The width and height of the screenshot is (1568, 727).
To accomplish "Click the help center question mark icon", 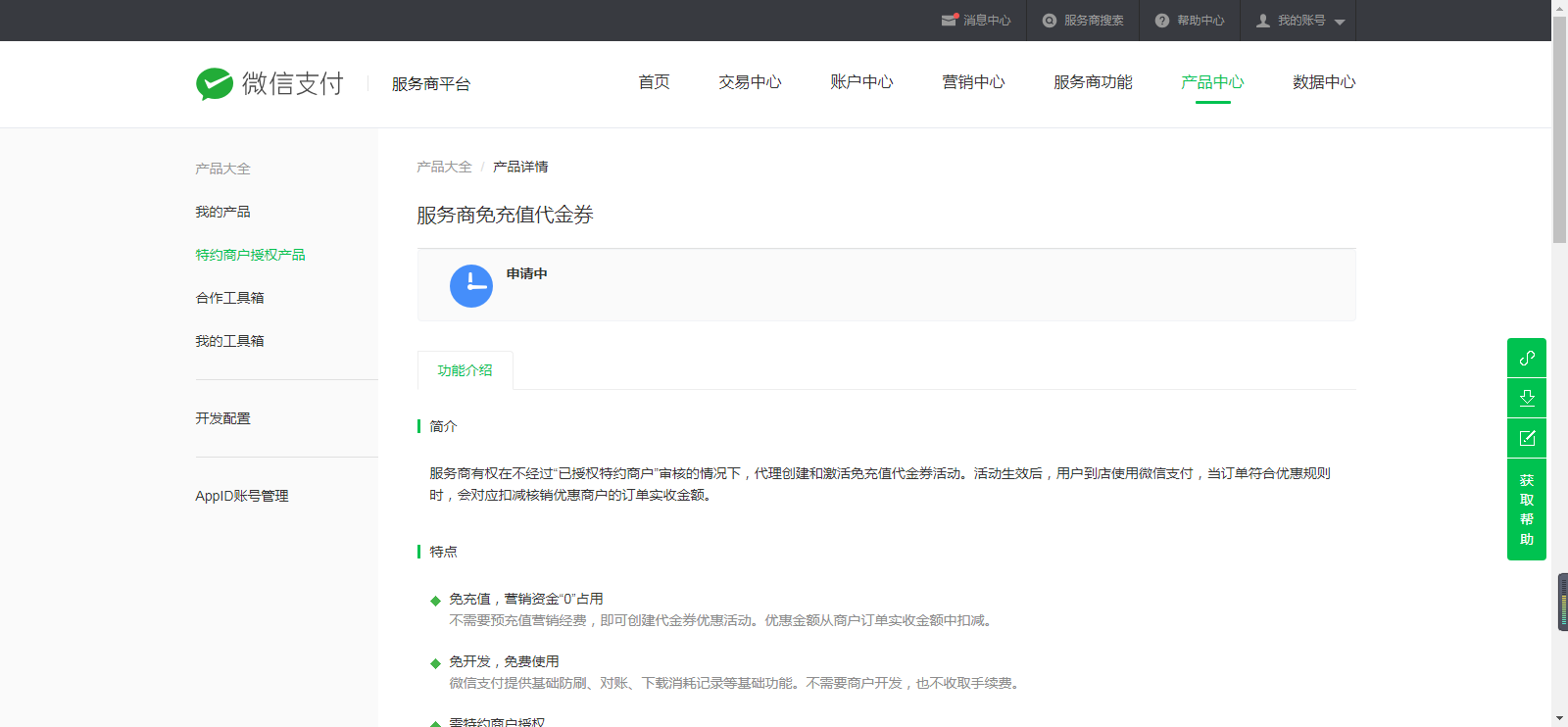I will [1162, 21].
